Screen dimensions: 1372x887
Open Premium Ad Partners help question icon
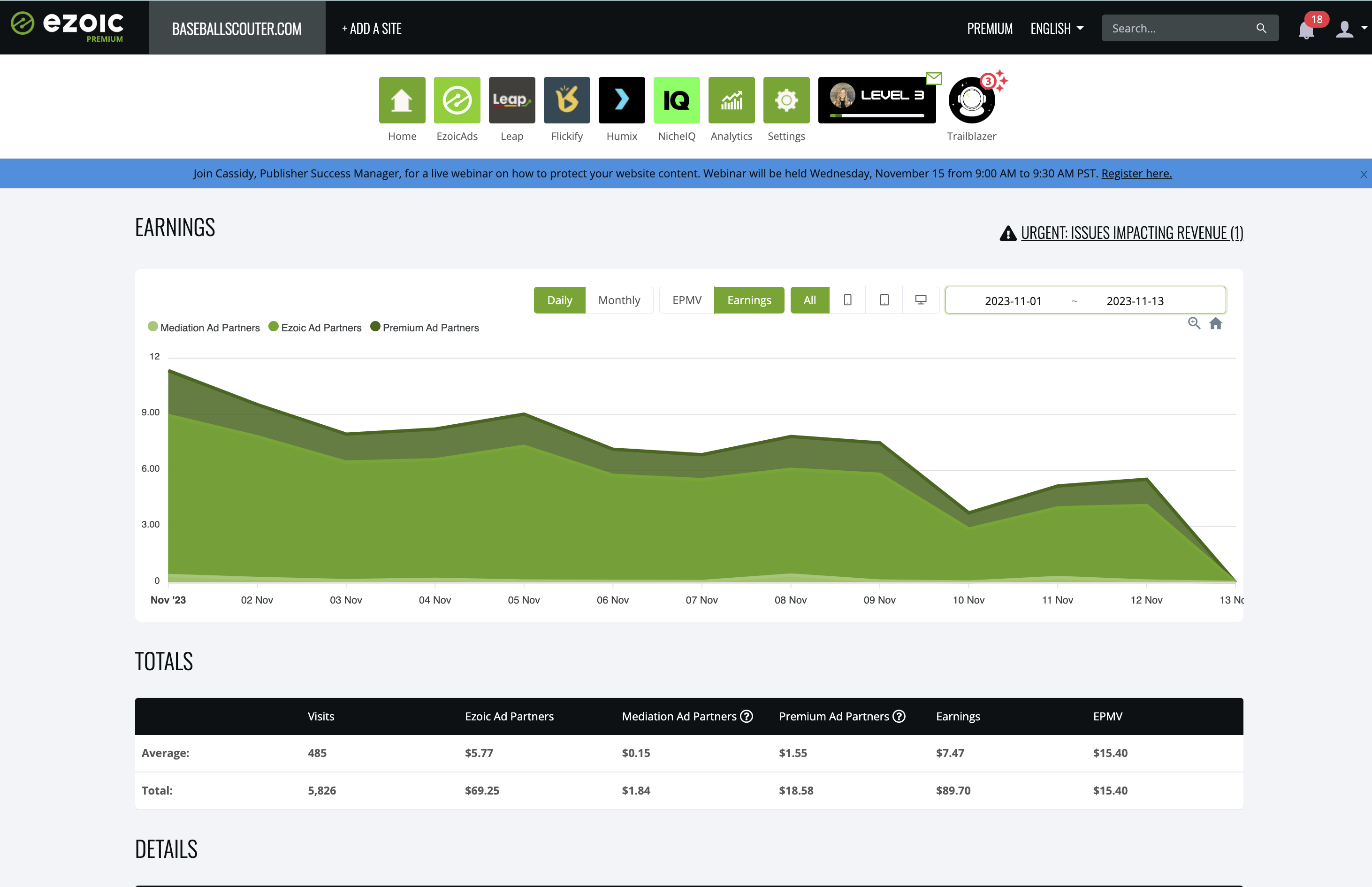click(x=899, y=716)
